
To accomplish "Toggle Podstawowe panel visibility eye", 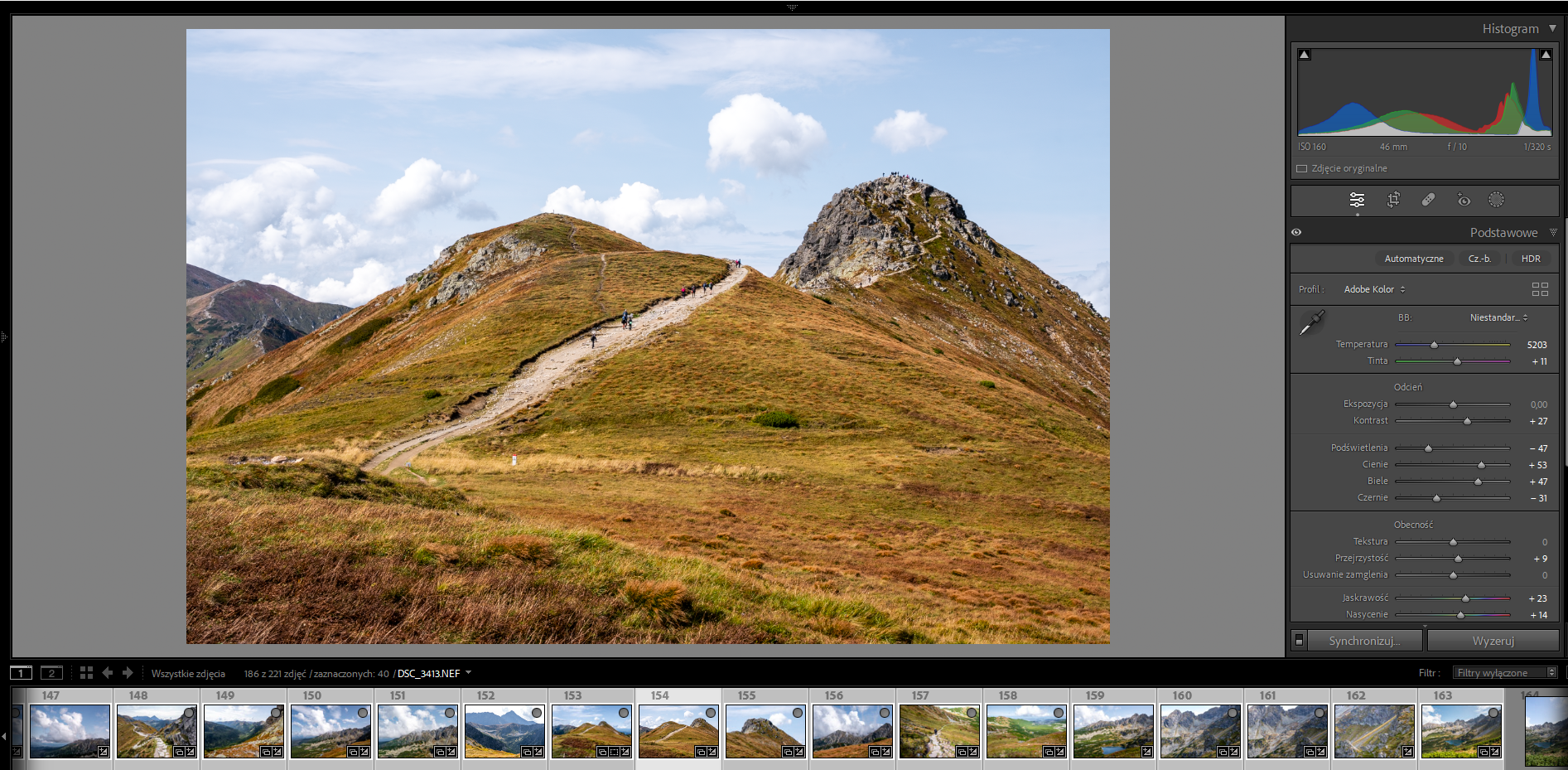I will point(1296,233).
